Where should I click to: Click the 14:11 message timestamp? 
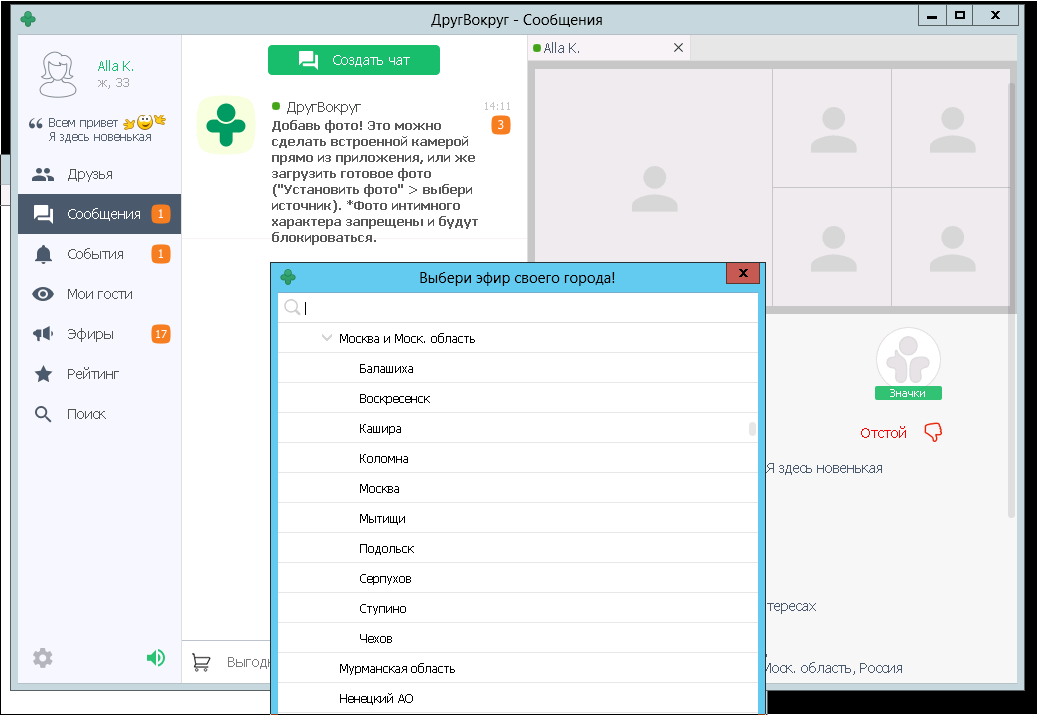[497, 106]
